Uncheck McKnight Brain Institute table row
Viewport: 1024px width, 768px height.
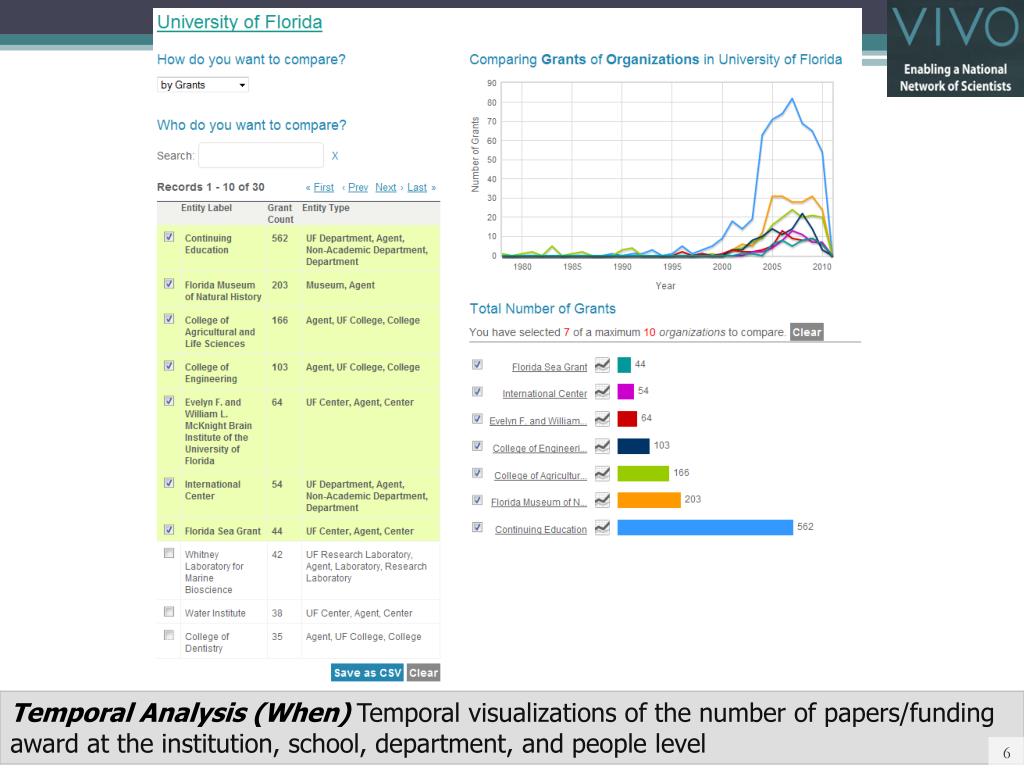[x=169, y=401]
